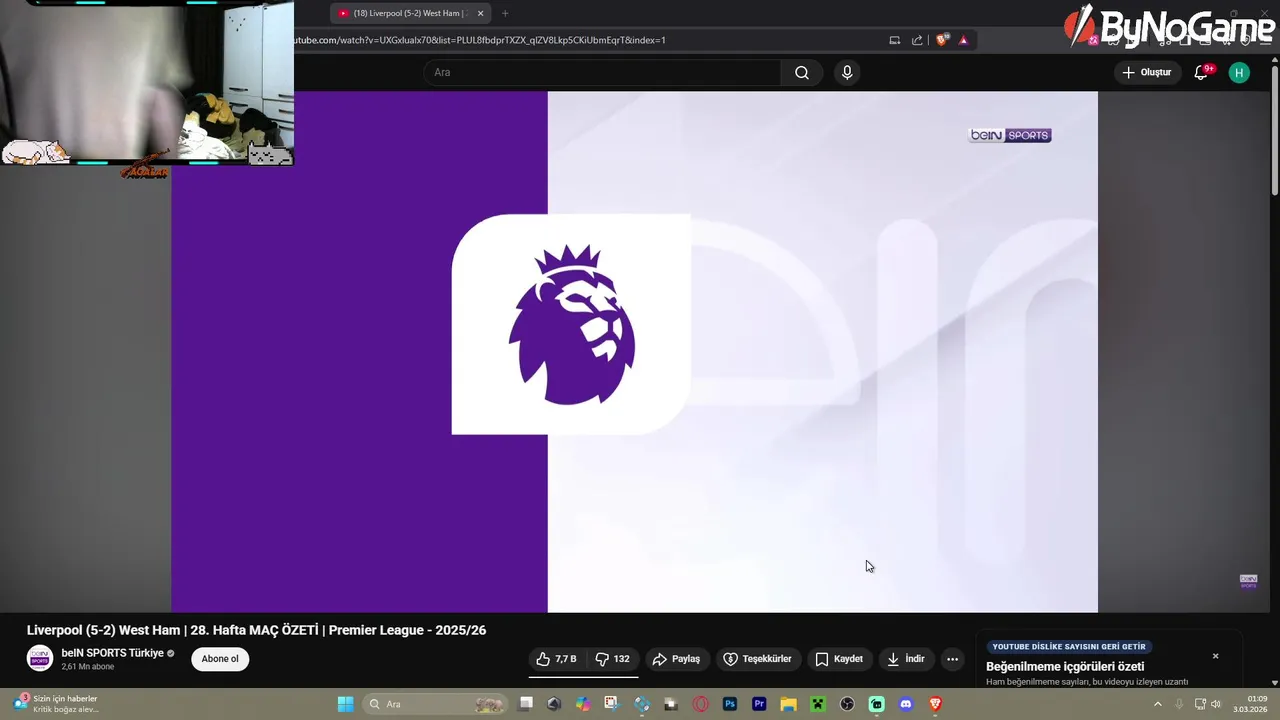Viewport: 1280px width, 720px height.
Task: Click the "Teşekkürler" thanks button
Action: point(758,659)
